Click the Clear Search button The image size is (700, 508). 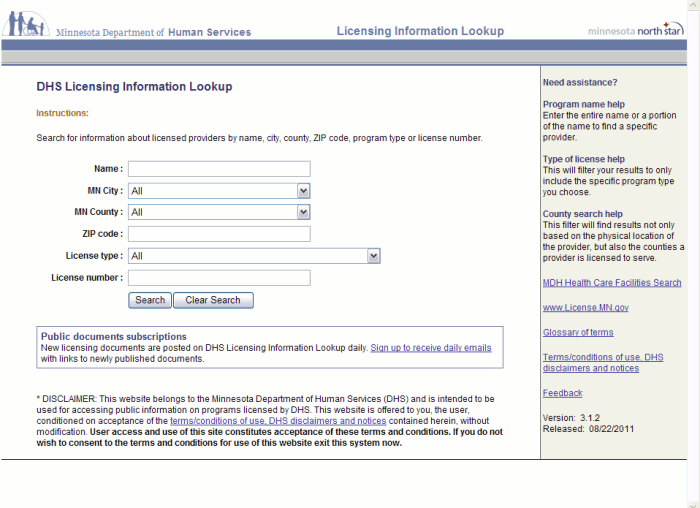tap(213, 300)
